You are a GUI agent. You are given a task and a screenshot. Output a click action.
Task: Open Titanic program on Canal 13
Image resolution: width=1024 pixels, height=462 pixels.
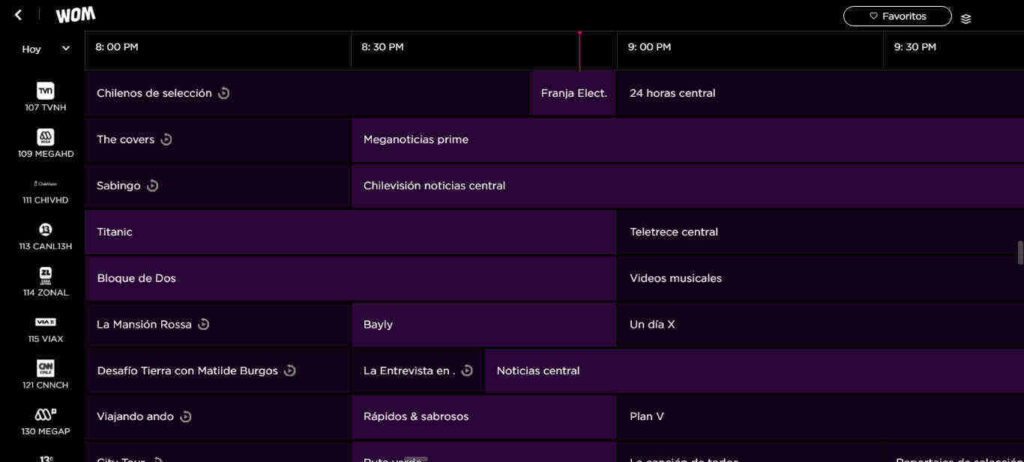click(x=115, y=232)
